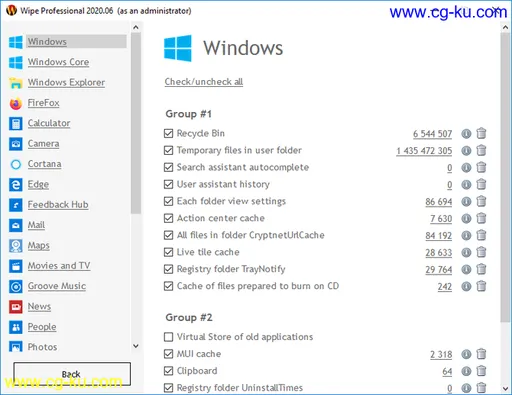Open Cortana category link
Viewport: 512px width, 395px height.
(45, 164)
